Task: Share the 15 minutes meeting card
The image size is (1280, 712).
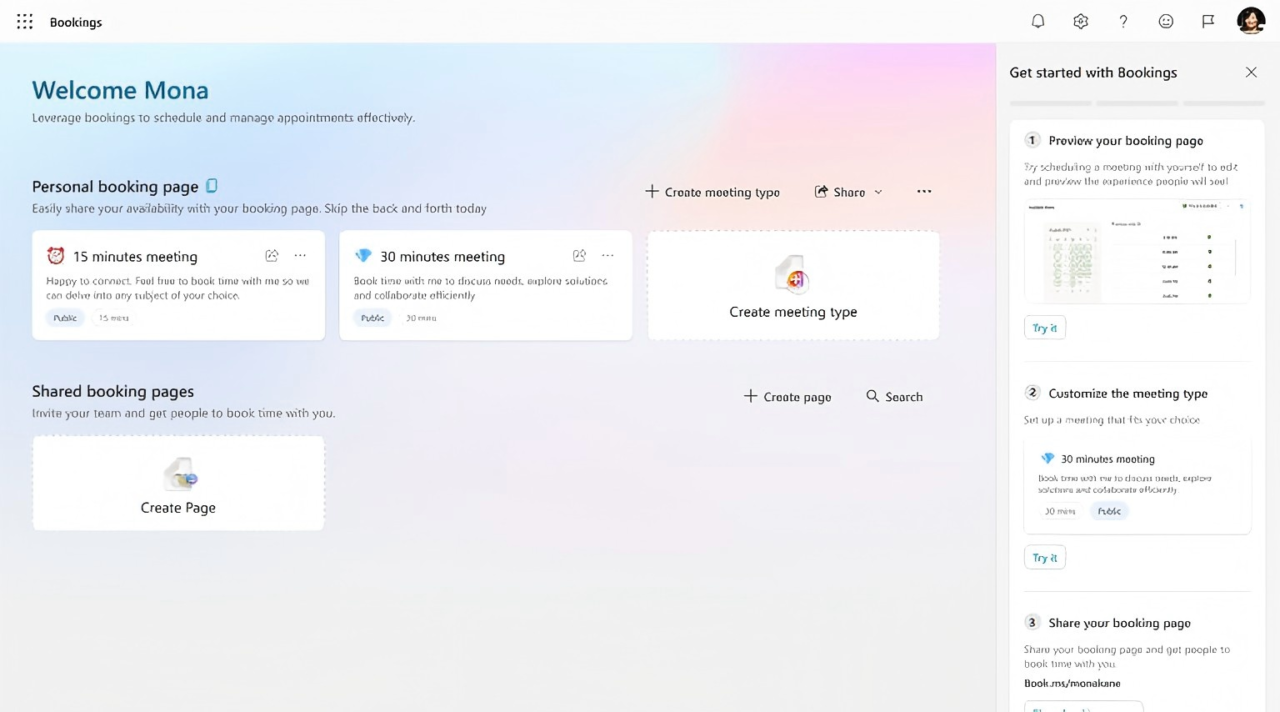Action: tap(272, 256)
